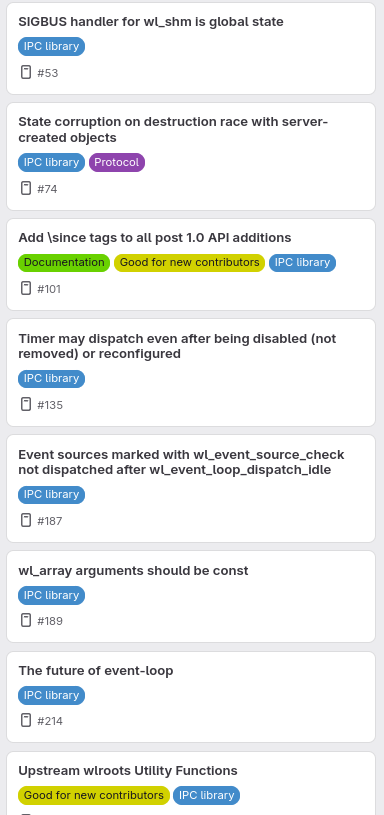
Task: Open 'Timer may dispatch even after being disabled'
Action: [177, 346]
